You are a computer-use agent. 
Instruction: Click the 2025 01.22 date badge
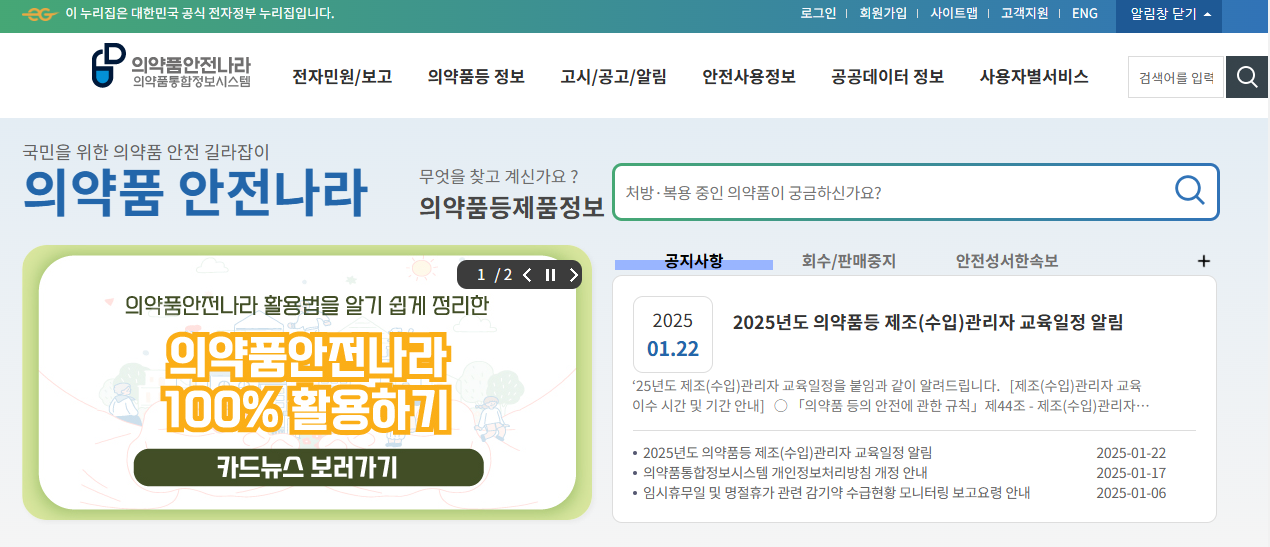coord(673,334)
